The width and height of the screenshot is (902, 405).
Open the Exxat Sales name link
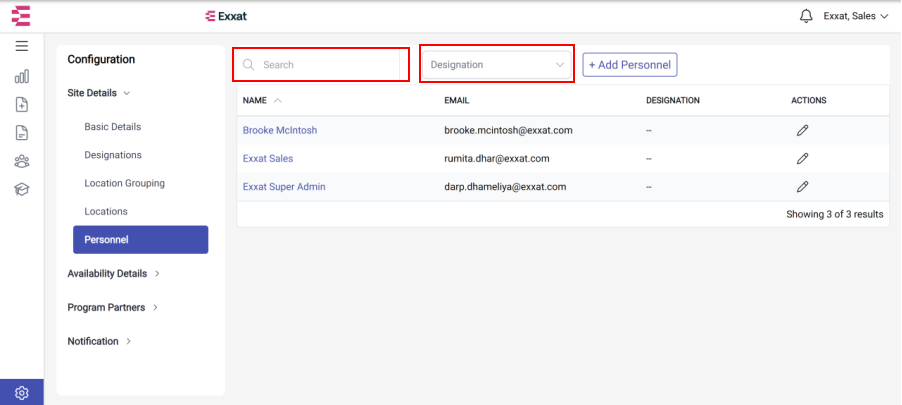[x=267, y=158]
